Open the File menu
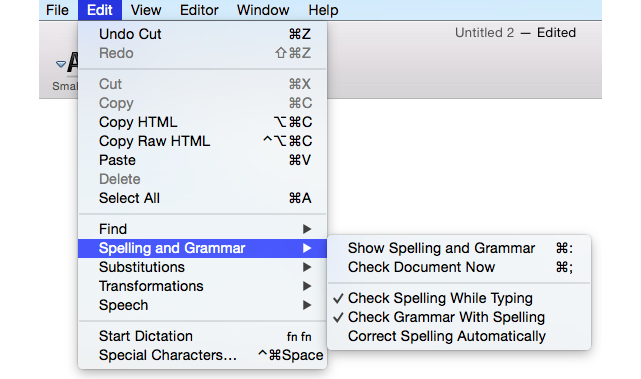Viewport: 641px width, 379px height. (x=57, y=10)
